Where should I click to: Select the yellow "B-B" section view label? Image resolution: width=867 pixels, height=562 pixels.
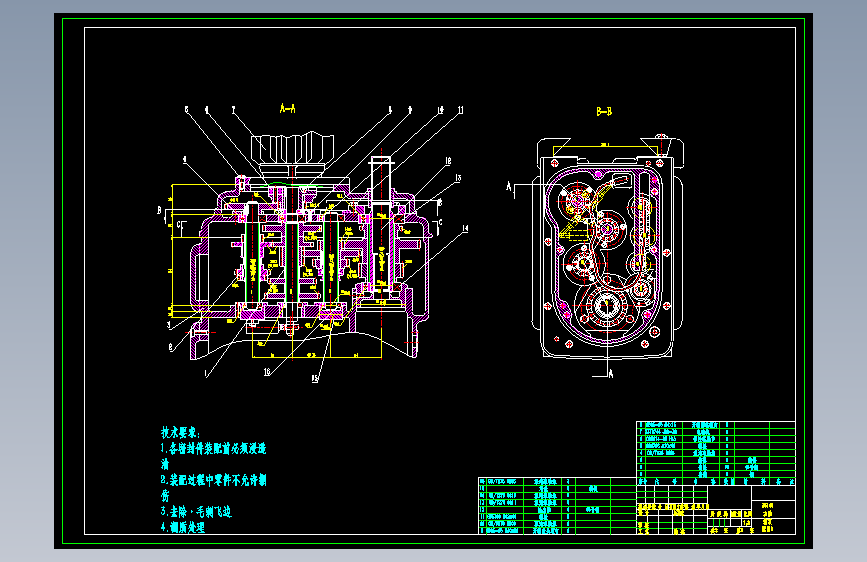[604, 112]
